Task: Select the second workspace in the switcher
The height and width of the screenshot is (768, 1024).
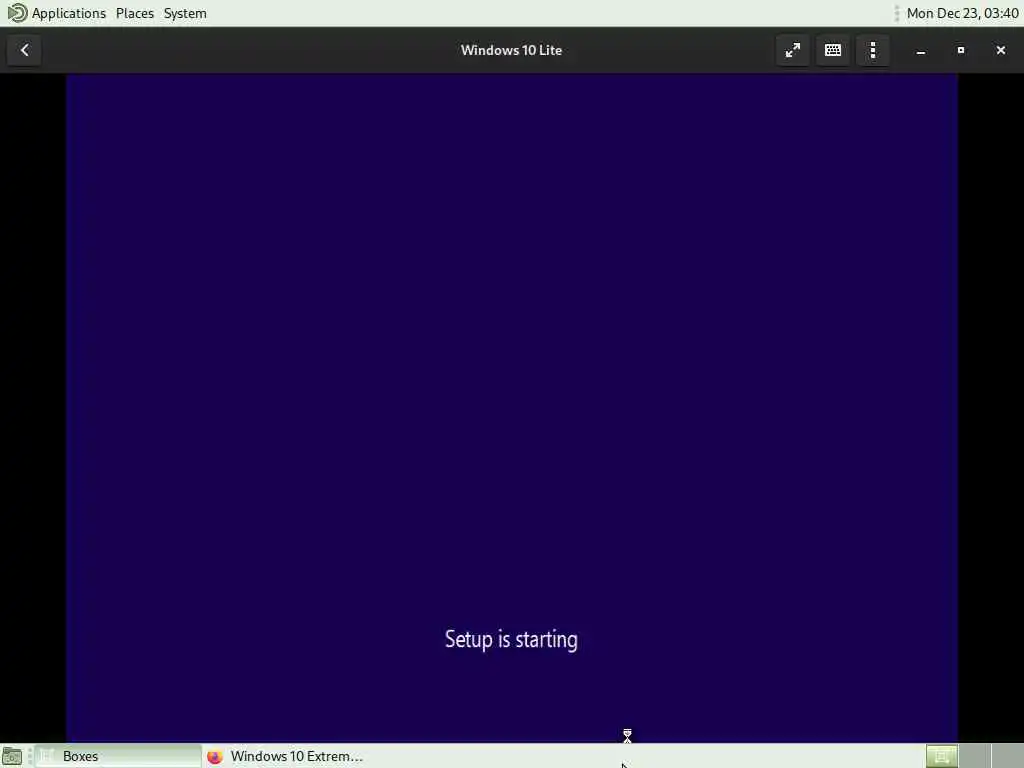Action: [x=974, y=756]
